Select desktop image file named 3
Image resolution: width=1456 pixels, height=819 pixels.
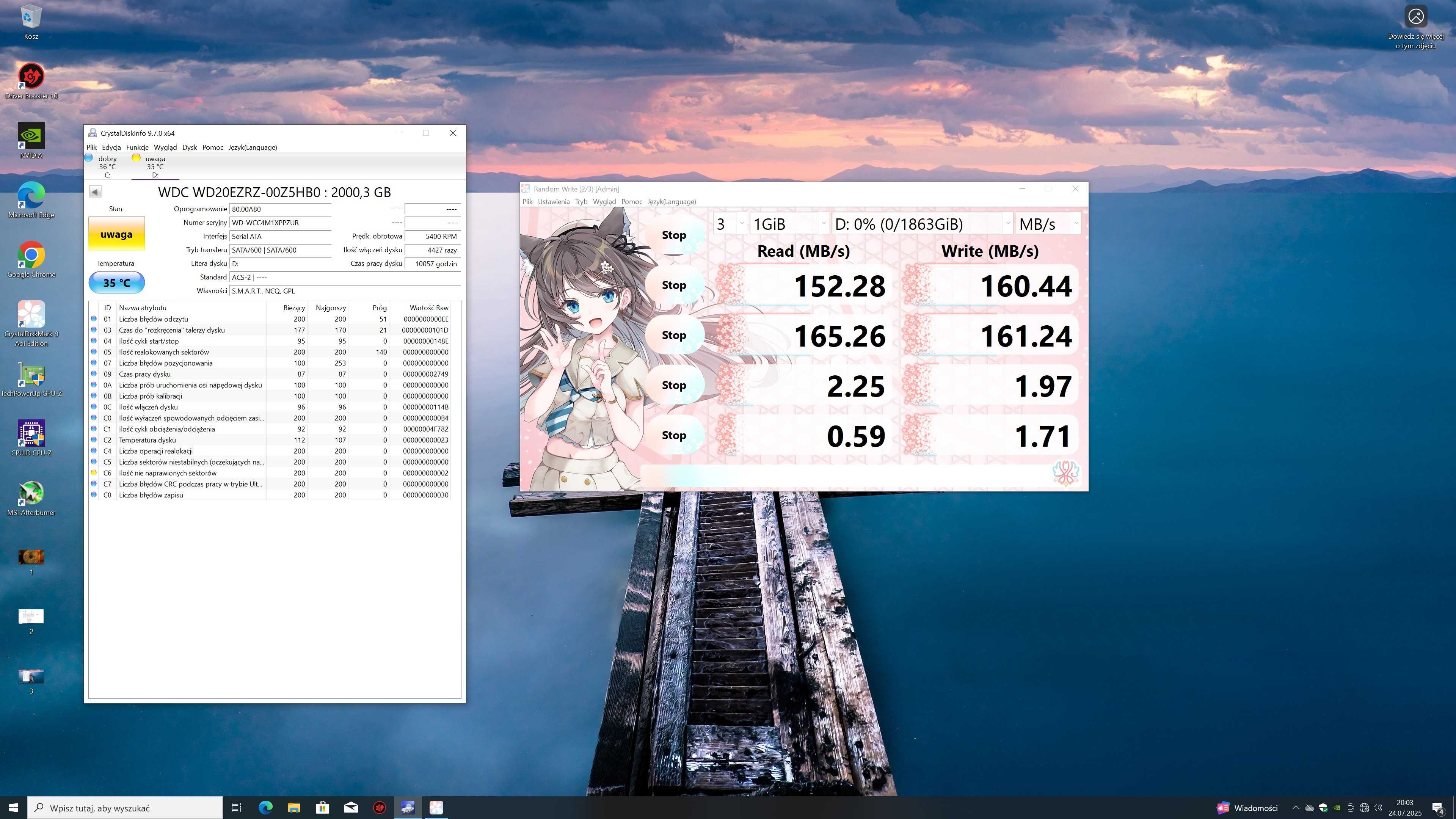pos(31,681)
